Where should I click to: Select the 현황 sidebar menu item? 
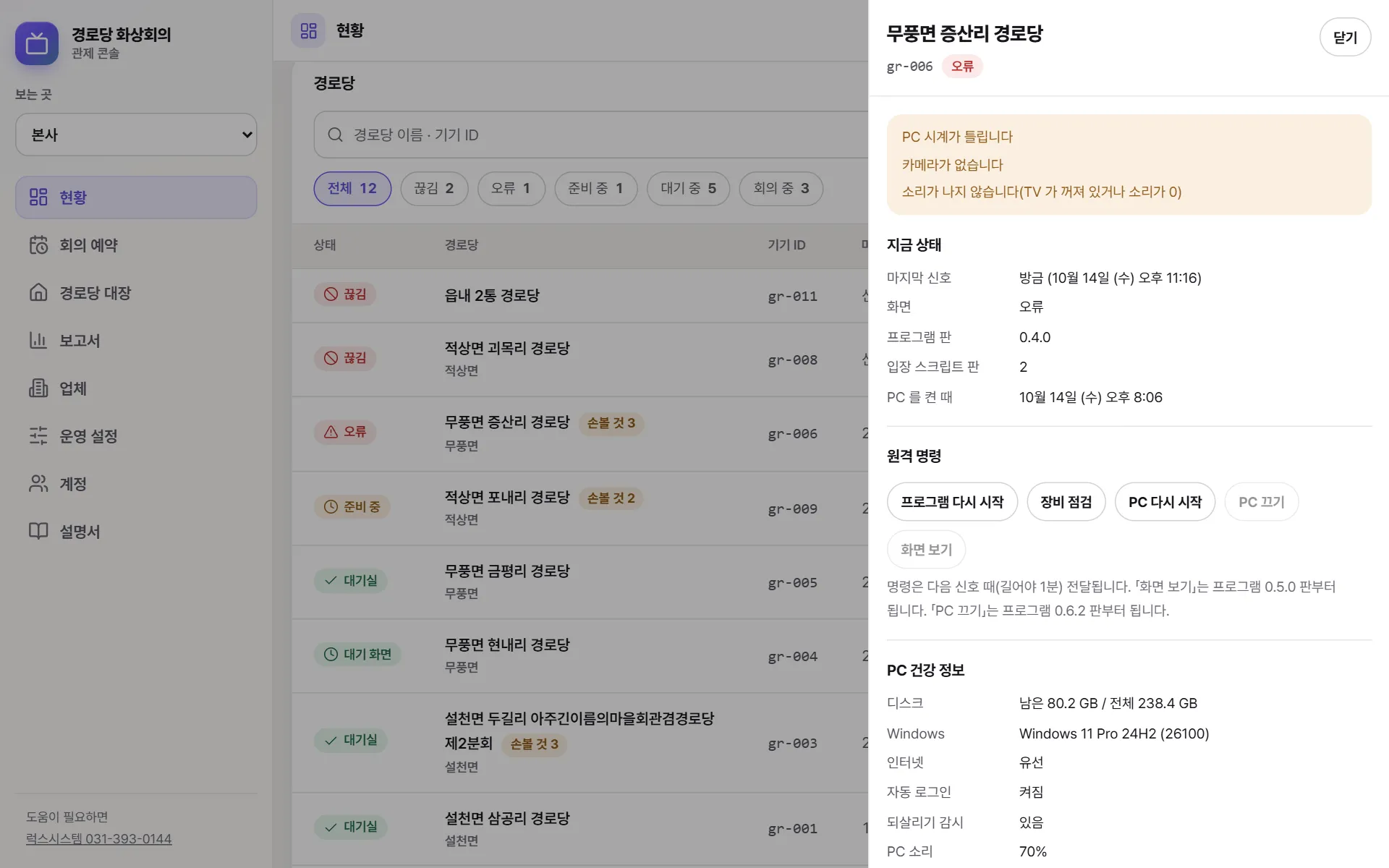coord(136,197)
